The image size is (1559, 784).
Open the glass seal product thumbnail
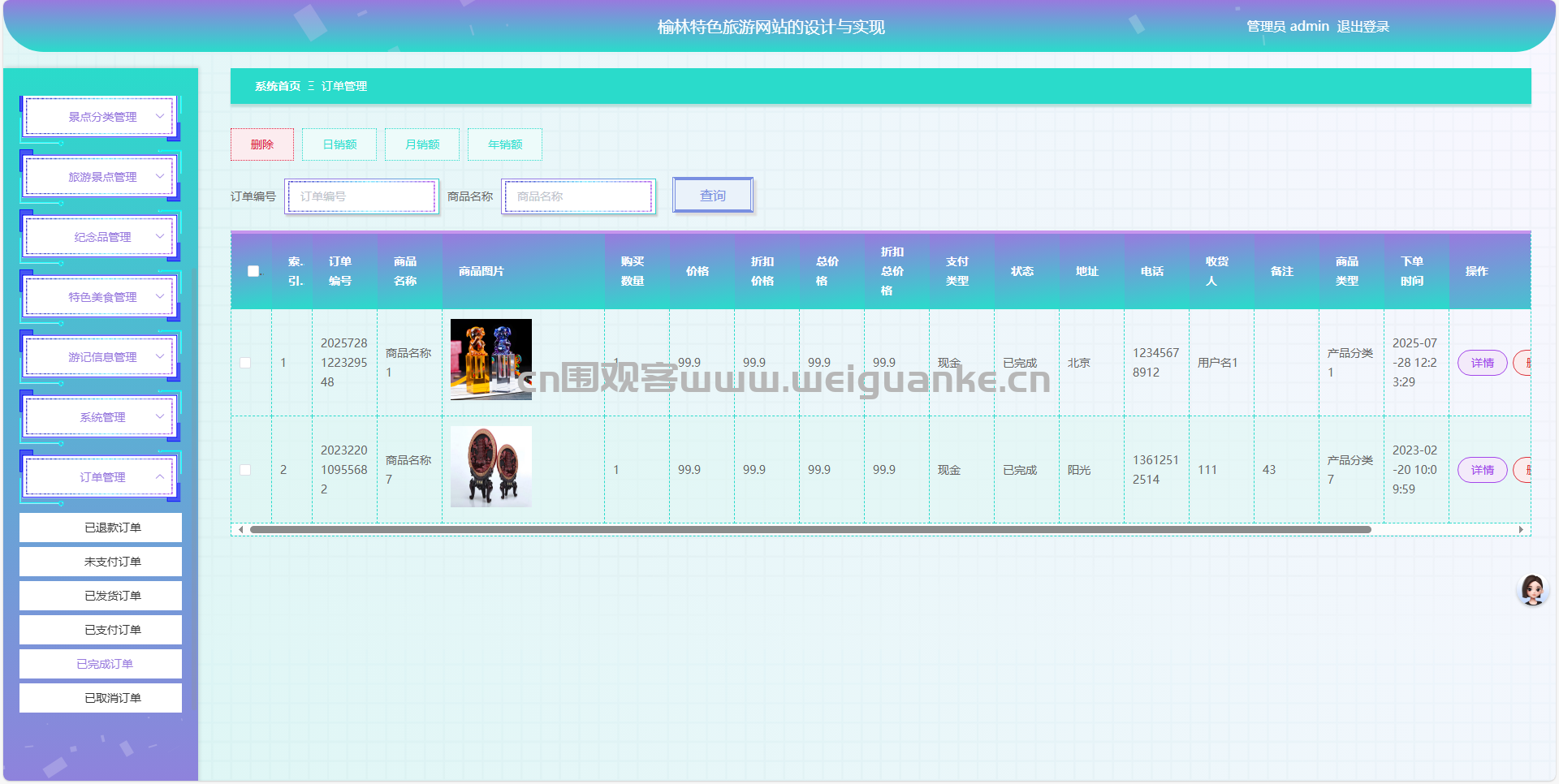[x=491, y=360]
